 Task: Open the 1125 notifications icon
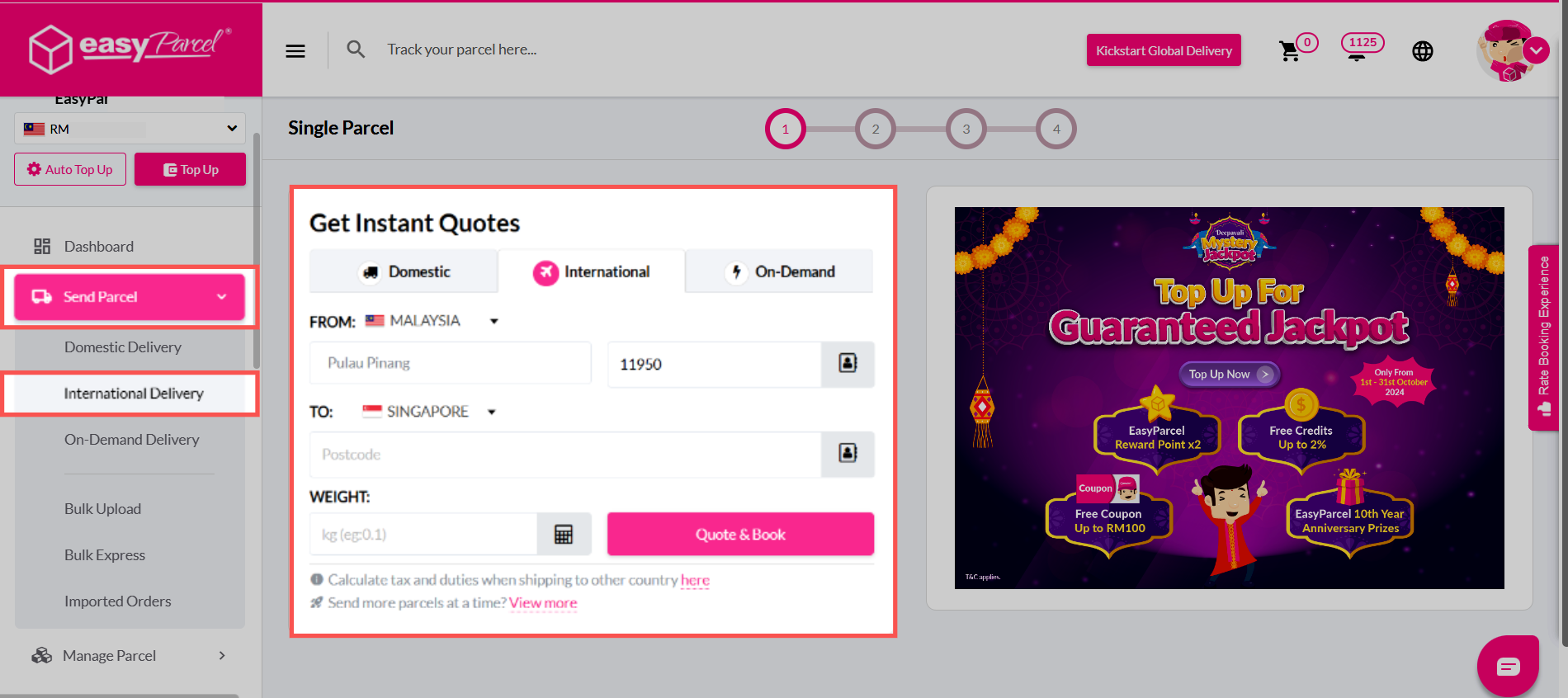tap(1363, 46)
